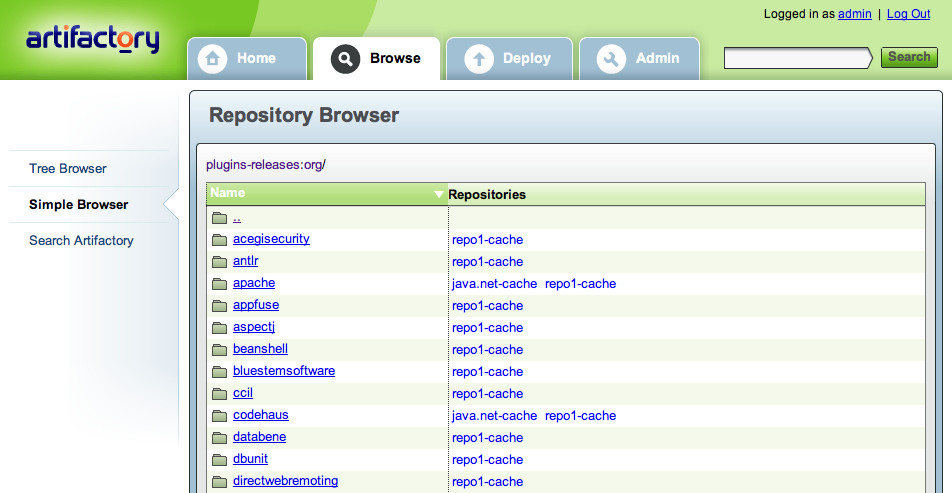952x493 pixels.
Task: Open Search Artifactory from the sidebar
Action: (x=81, y=241)
